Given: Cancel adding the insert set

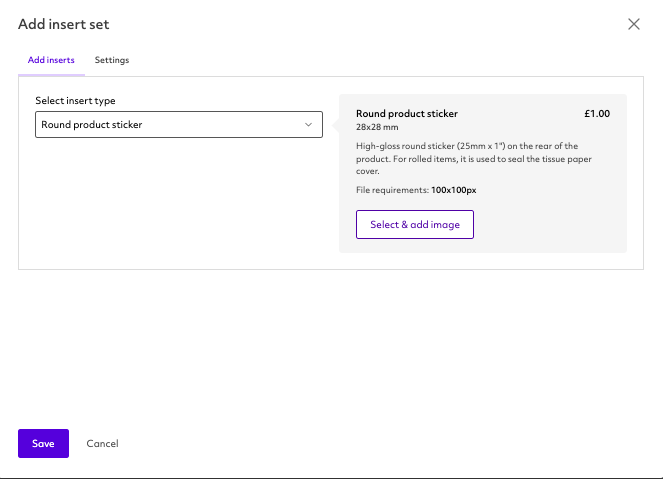Looking at the screenshot, I should point(102,443).
